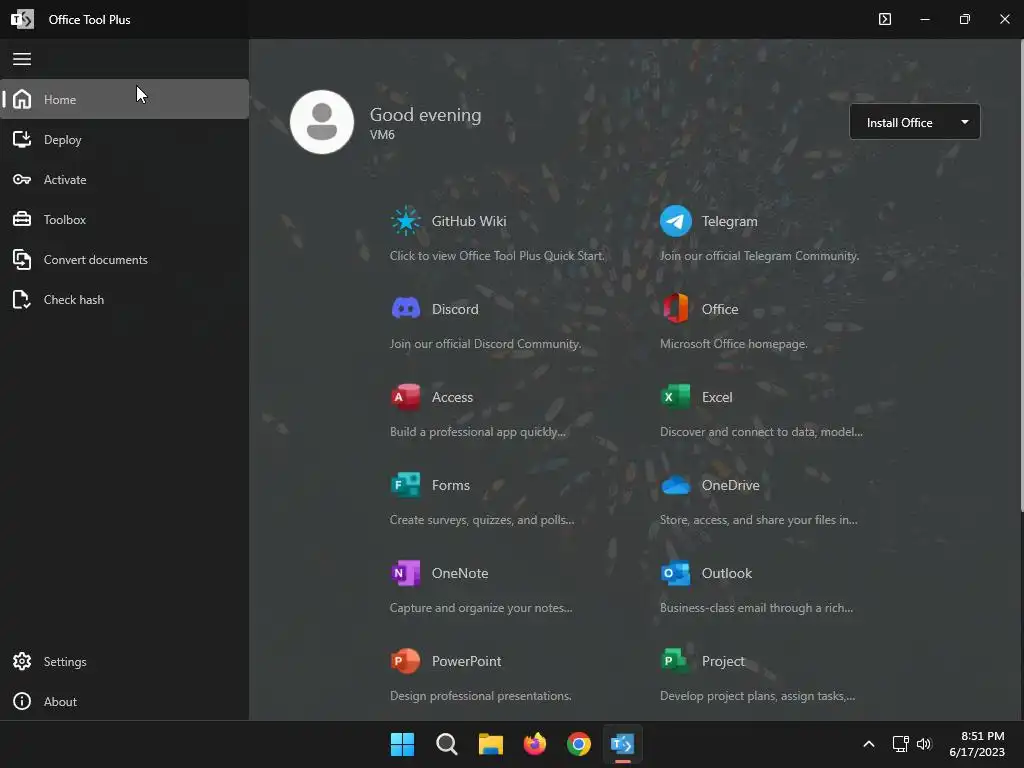Open the GitHub Wiki link

pos(469,221)
